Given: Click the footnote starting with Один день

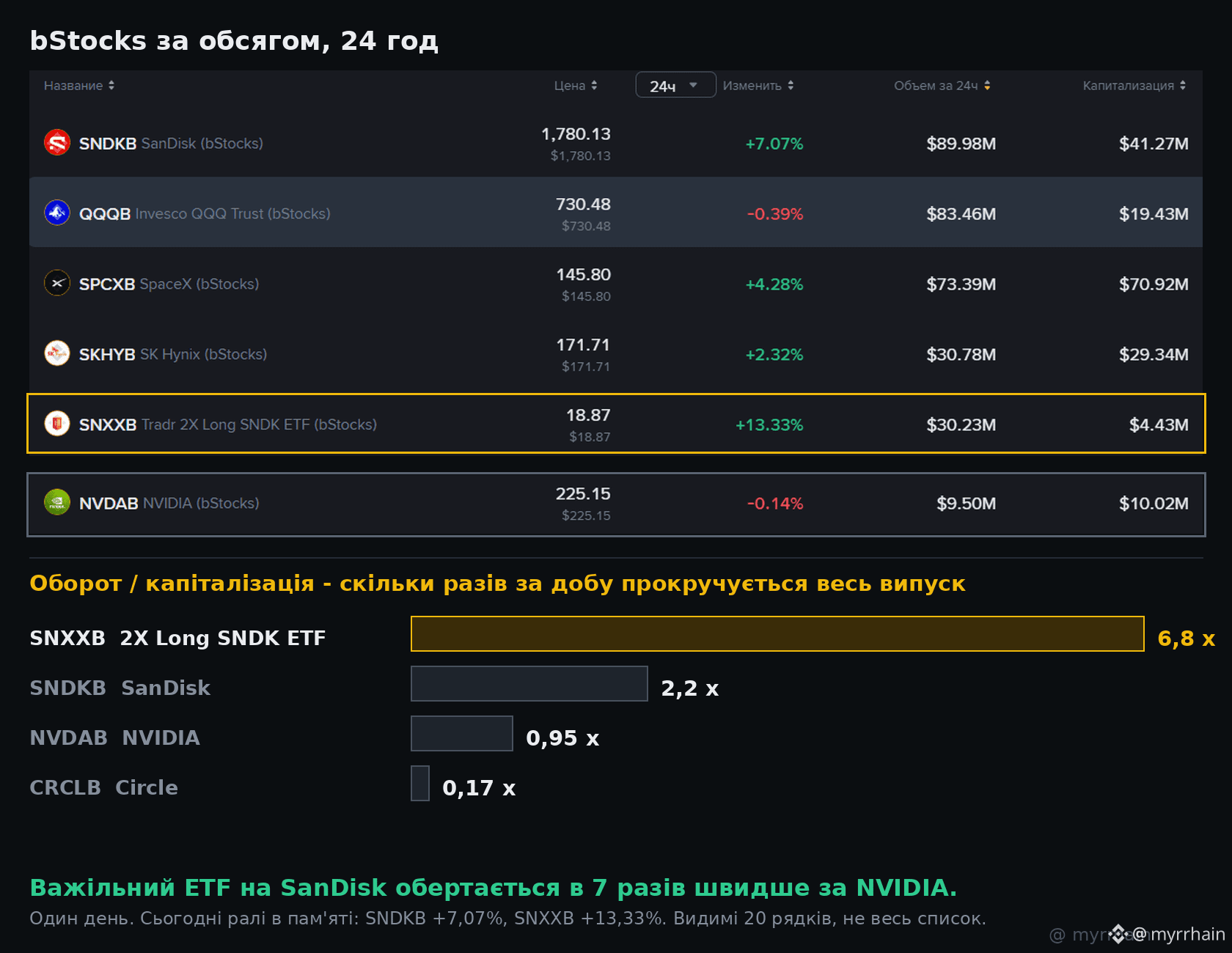Looking at the screenshot, I should pos(507,919).
